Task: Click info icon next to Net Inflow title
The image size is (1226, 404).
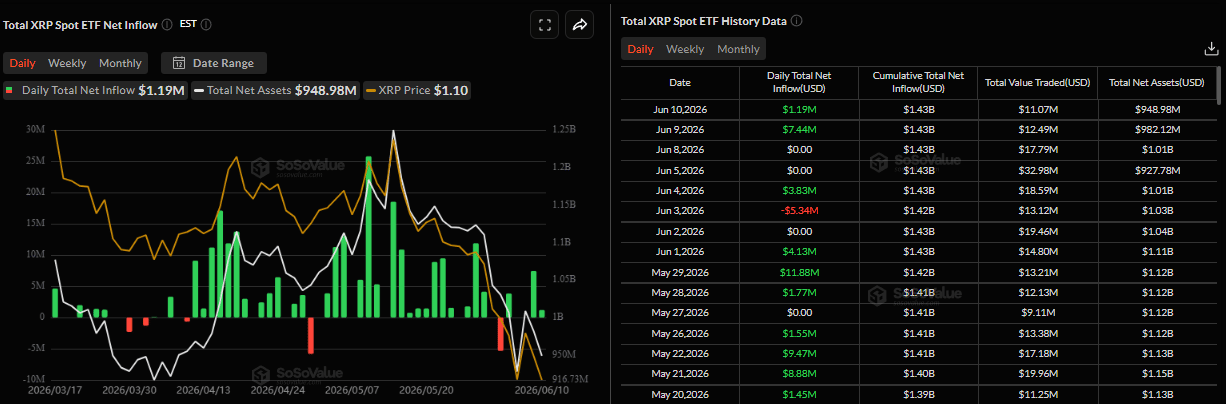Action: 166,24
